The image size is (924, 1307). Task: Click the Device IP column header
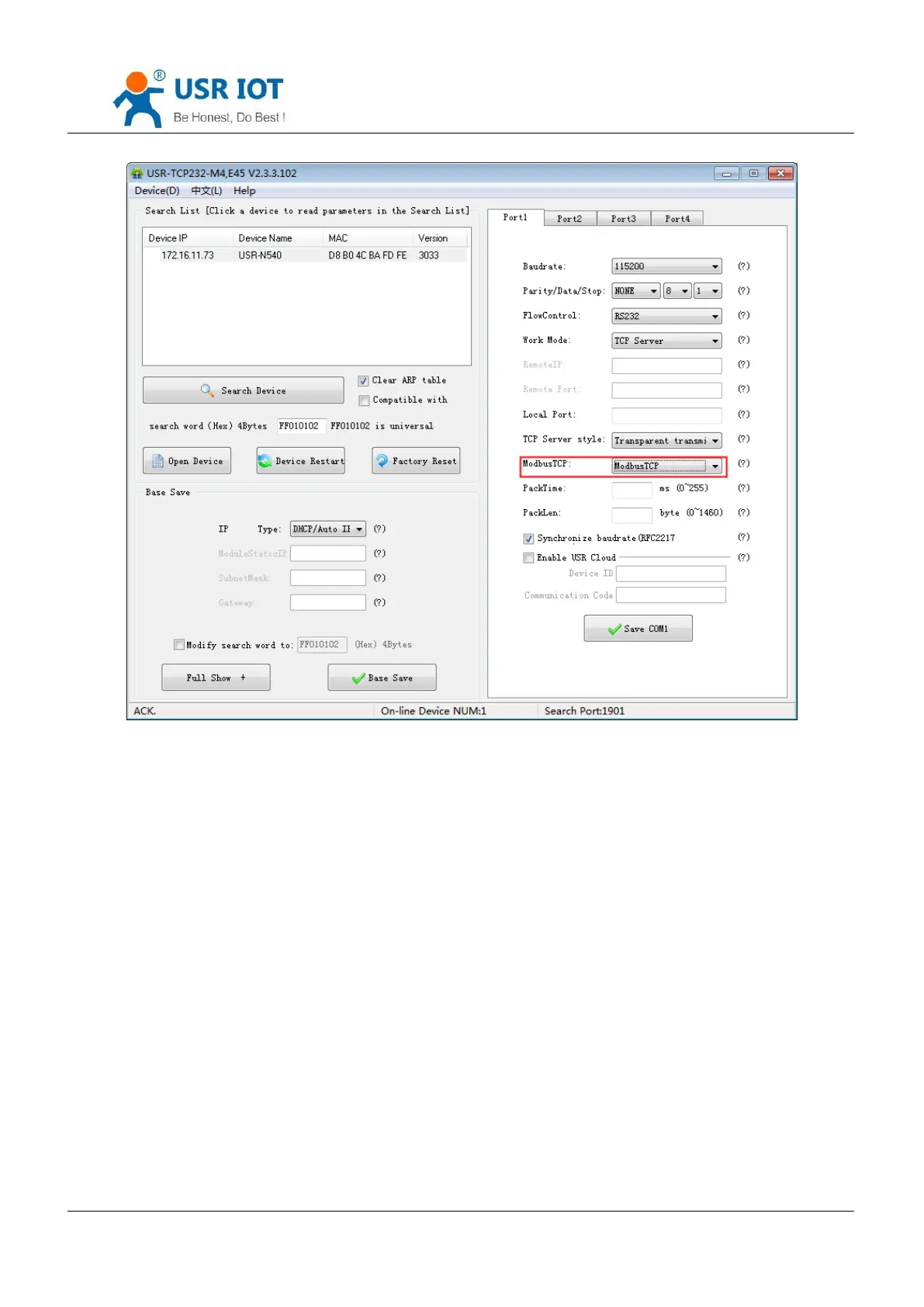click(189, 238)
